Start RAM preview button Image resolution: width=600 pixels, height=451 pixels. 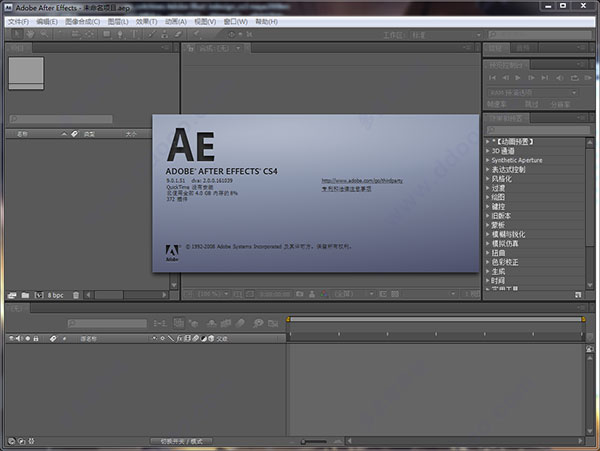tap(588, 78)
